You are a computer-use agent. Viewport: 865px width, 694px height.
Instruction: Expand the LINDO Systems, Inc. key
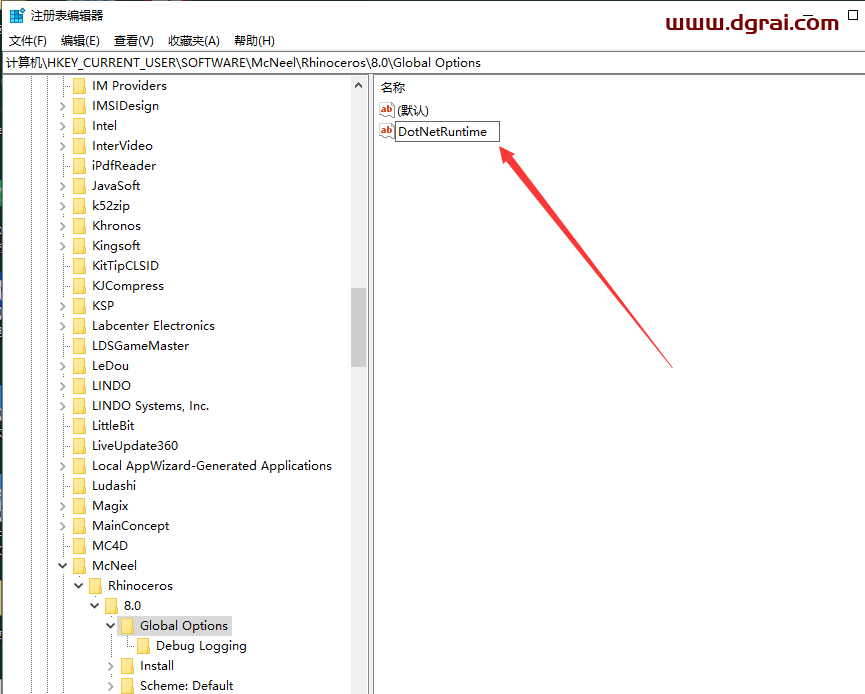tap(62, 406)
